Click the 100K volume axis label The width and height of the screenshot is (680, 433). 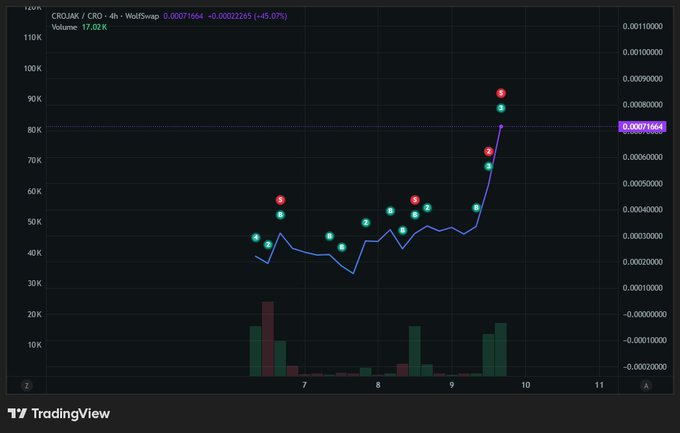[33, 69]
